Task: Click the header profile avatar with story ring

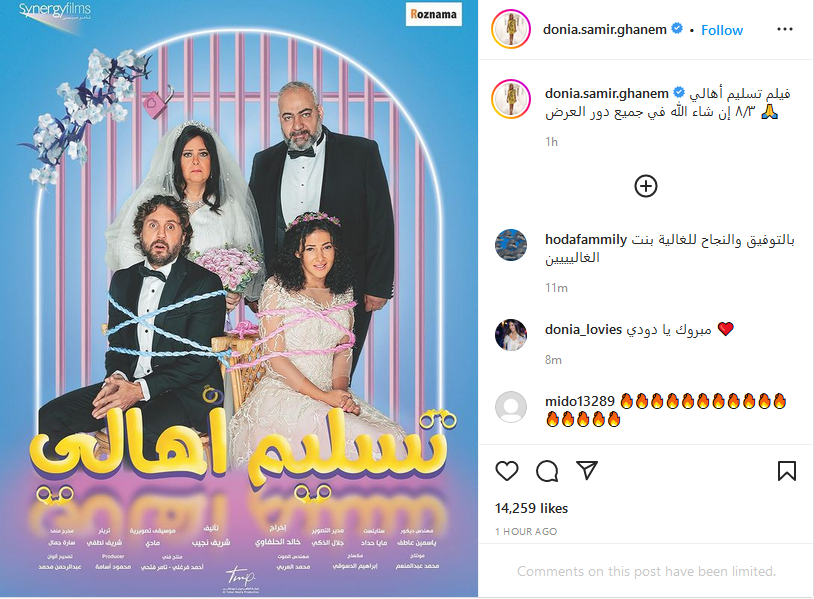Action: [510, 29]
